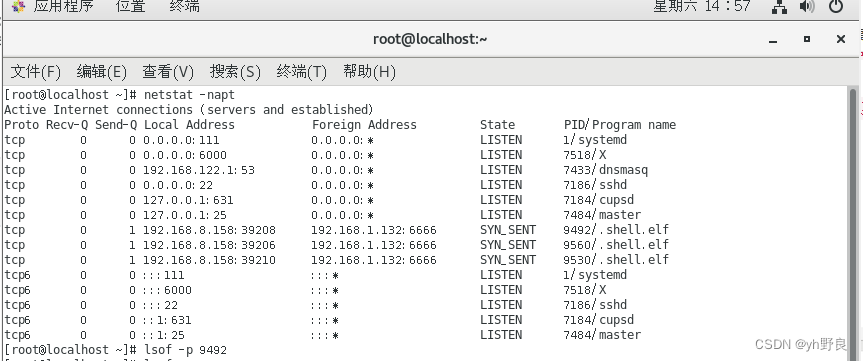Open the 帮助(H) terminal menu
The width and height of the screenshot is (863, 361).
369,72
